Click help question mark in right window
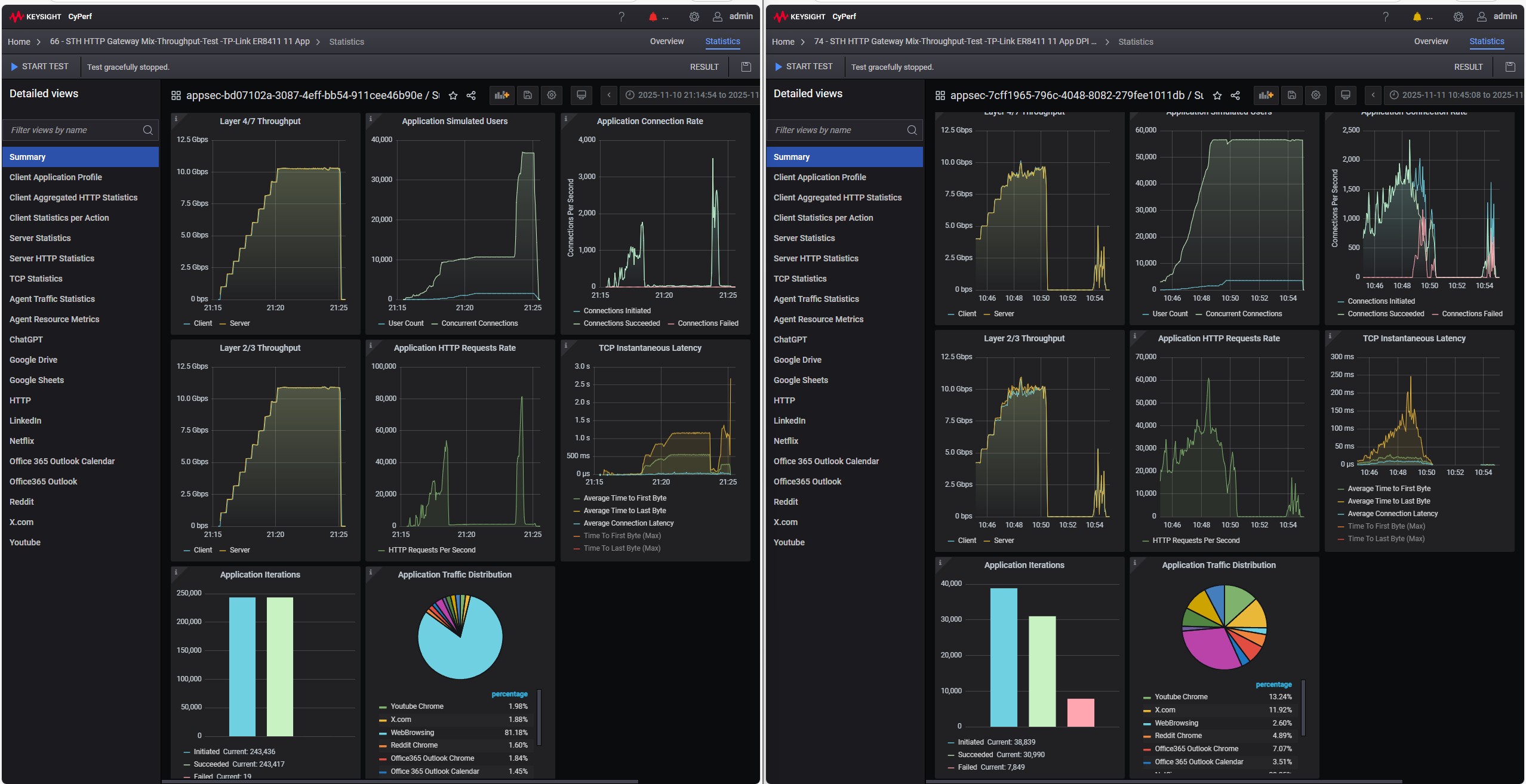1526x784 pixels. click(x=1386, y=17)
